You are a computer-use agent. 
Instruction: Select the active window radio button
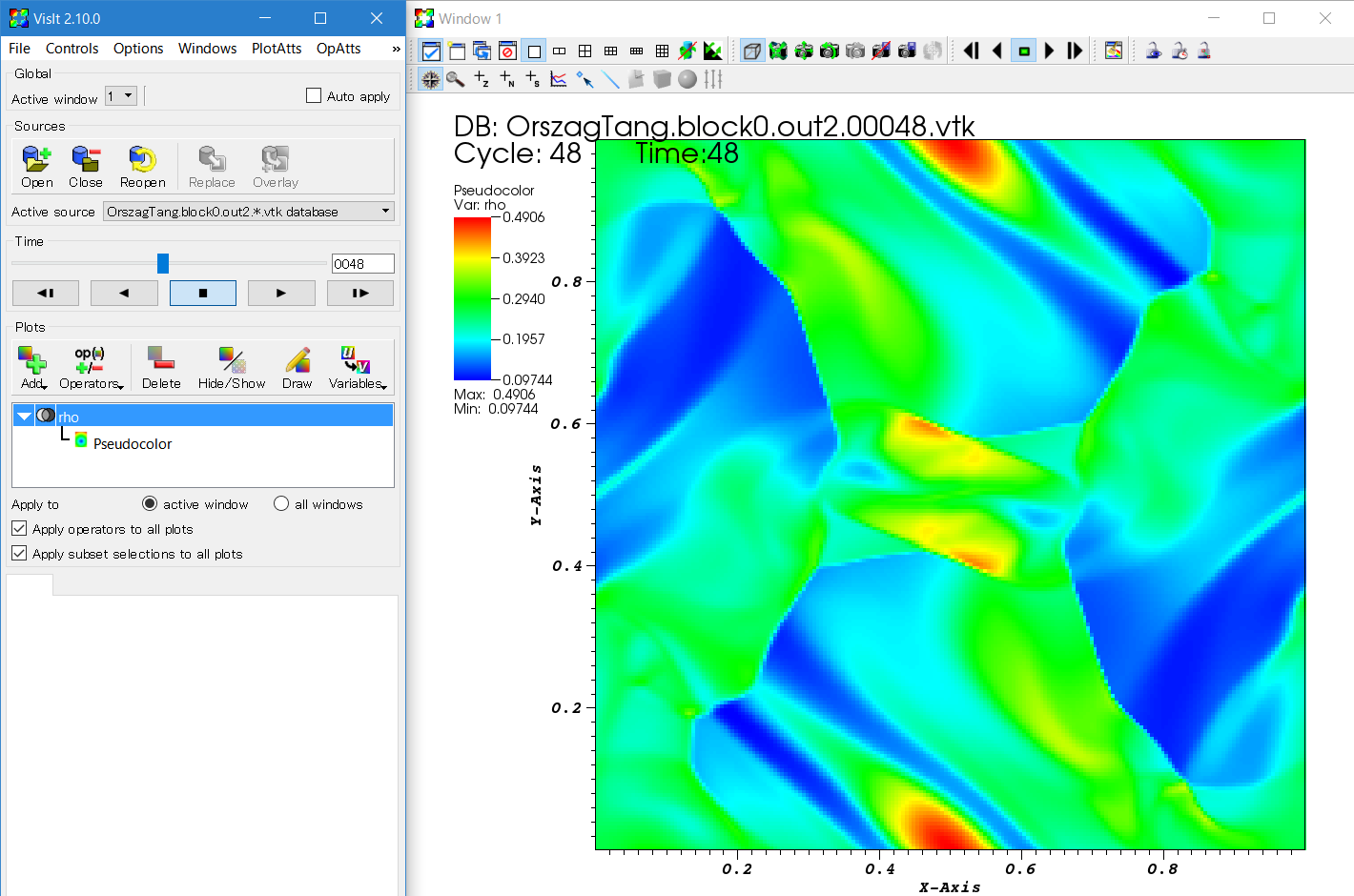click(x=150, y=503)
